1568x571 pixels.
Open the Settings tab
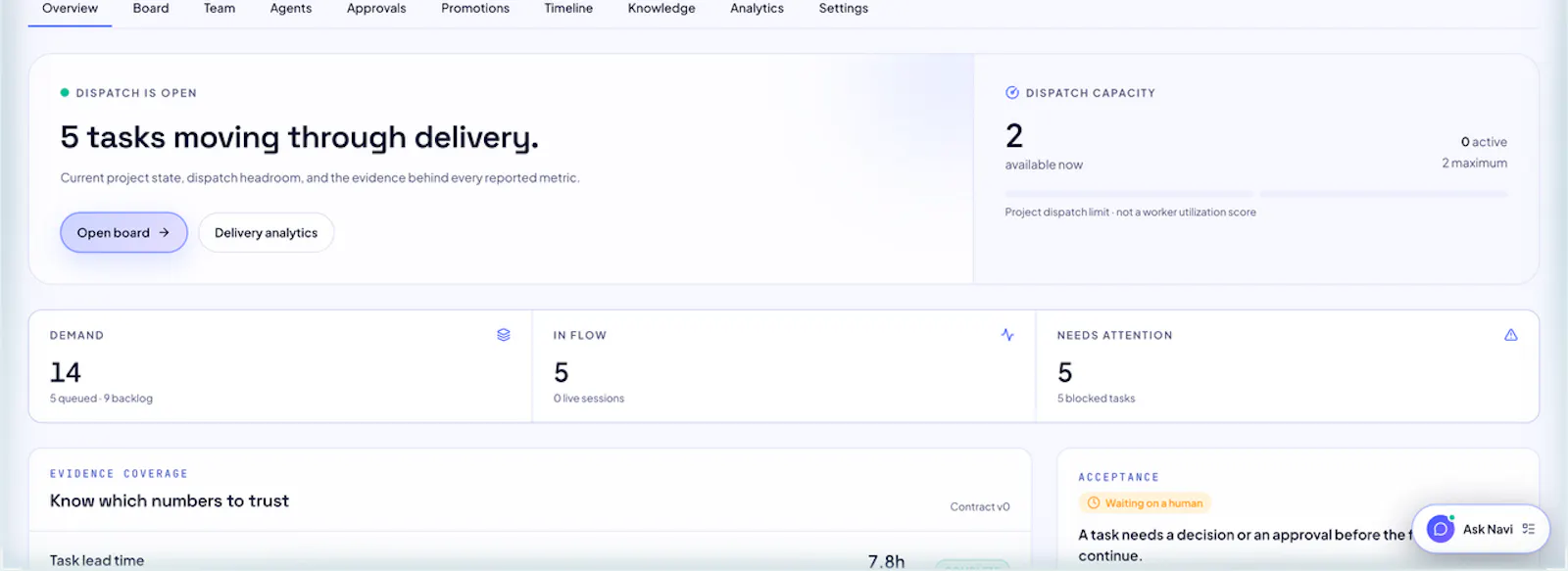pos(844,9)
